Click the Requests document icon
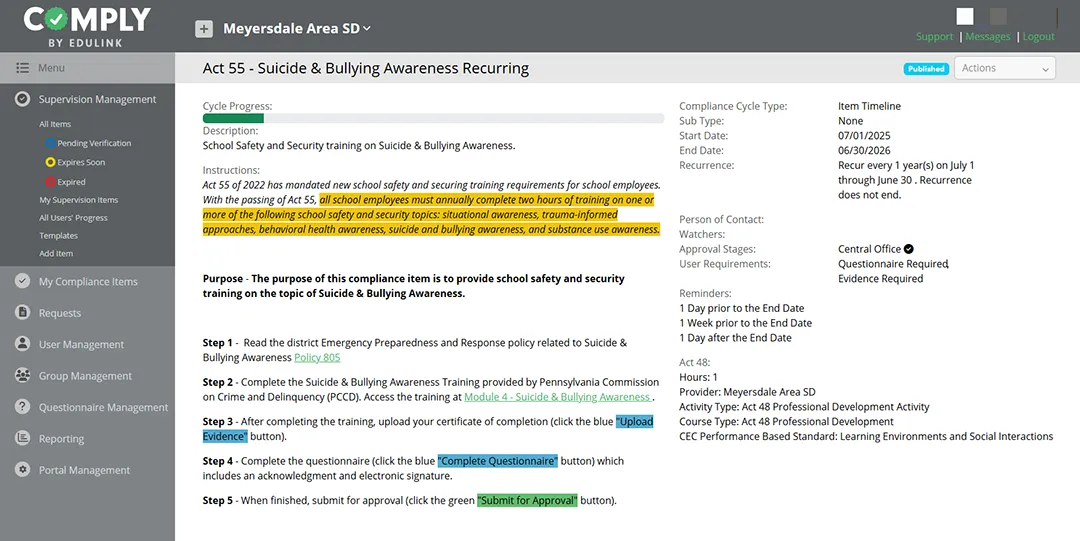 22,313
